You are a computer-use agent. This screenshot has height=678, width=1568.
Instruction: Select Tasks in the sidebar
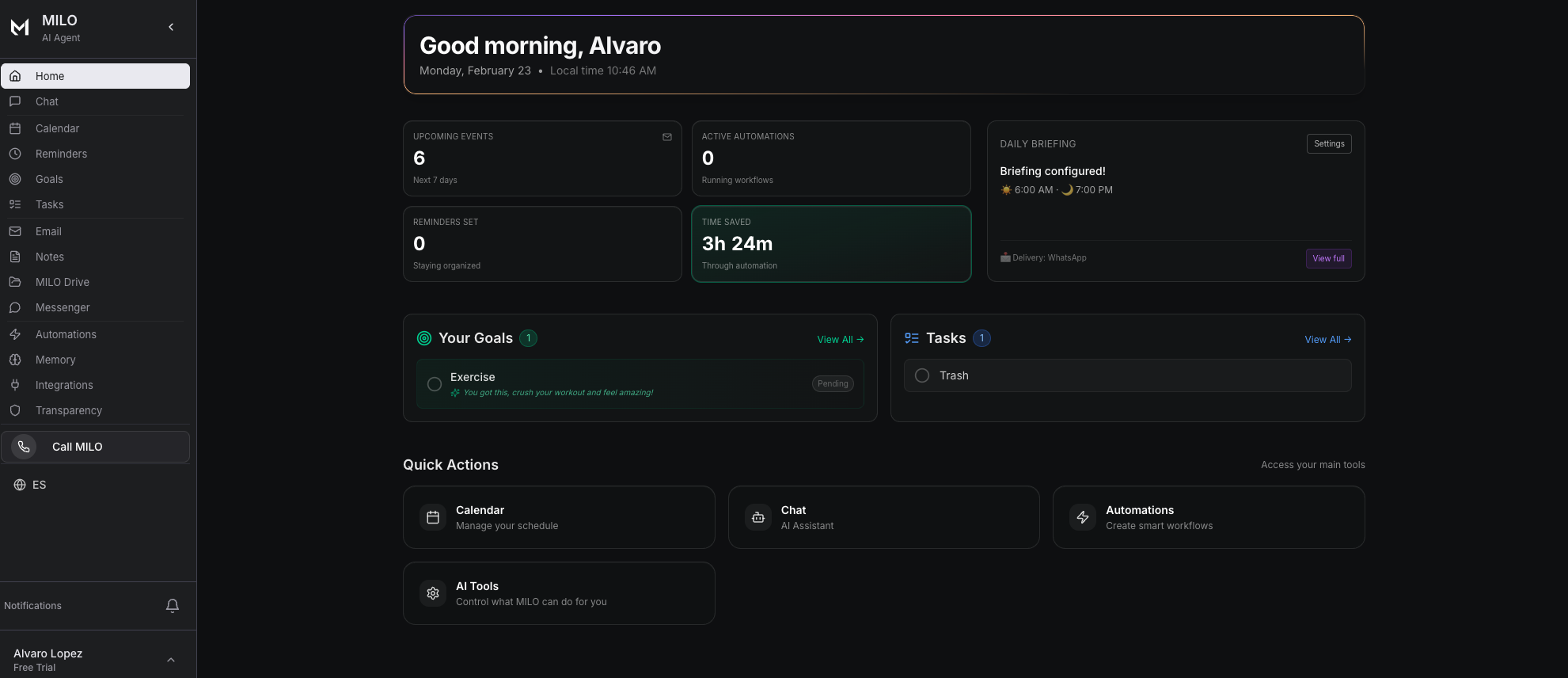pos(96,204)
